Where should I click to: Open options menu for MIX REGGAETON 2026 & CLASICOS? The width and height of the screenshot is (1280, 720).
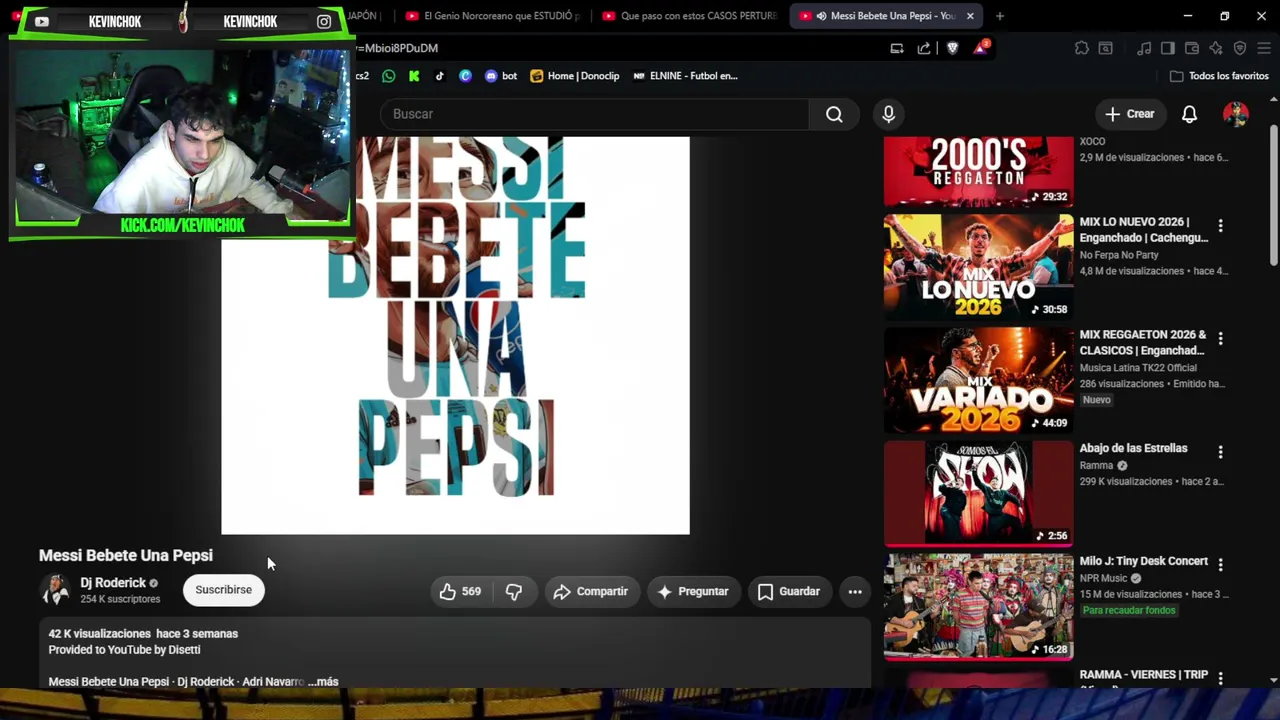1220,339
